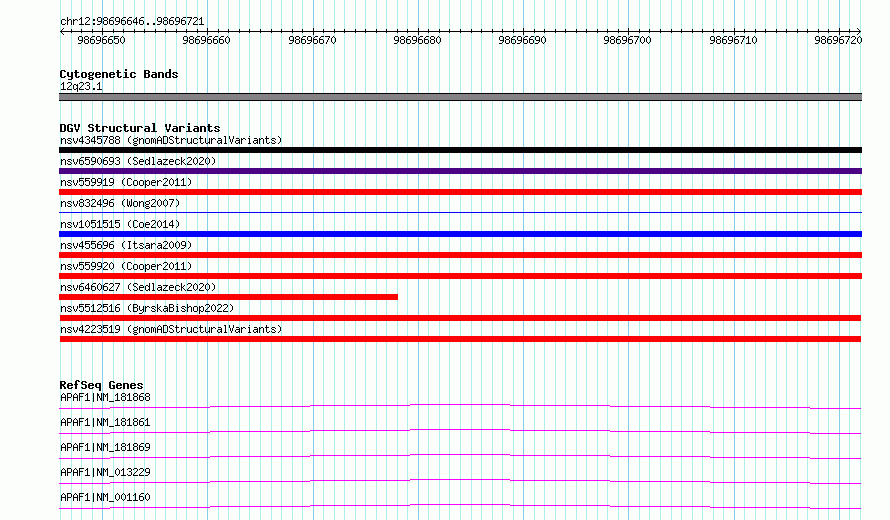Click the gray 12q23.1 cytogenetic band bar
This screenshot has width=890, height=520.
click(x=460, y=97)
